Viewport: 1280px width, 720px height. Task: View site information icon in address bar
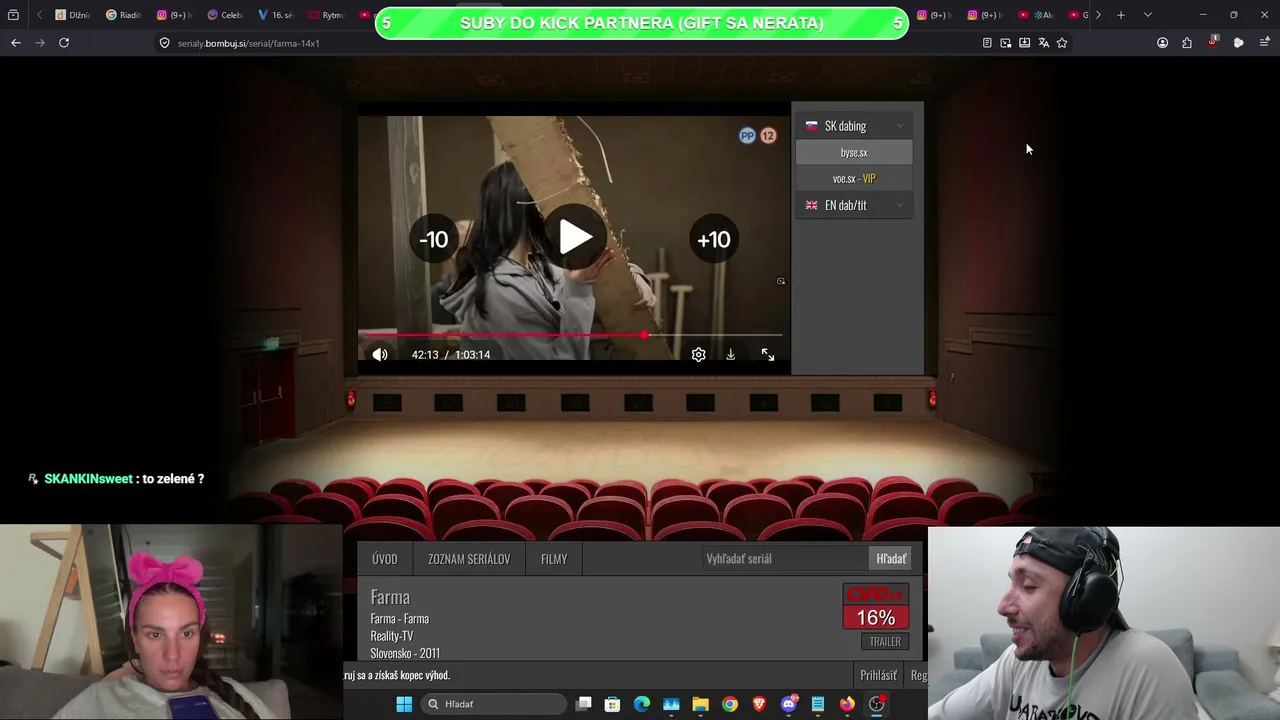click(x=165, y=43)
